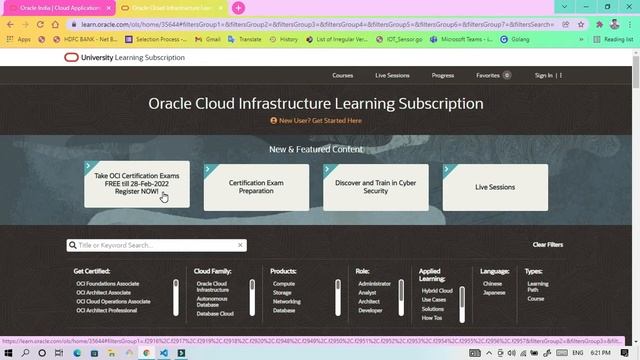Follow the New User? Get Started Here link
Screen dimensions: 640x360
pyautogui.click(x=316, y=121)
